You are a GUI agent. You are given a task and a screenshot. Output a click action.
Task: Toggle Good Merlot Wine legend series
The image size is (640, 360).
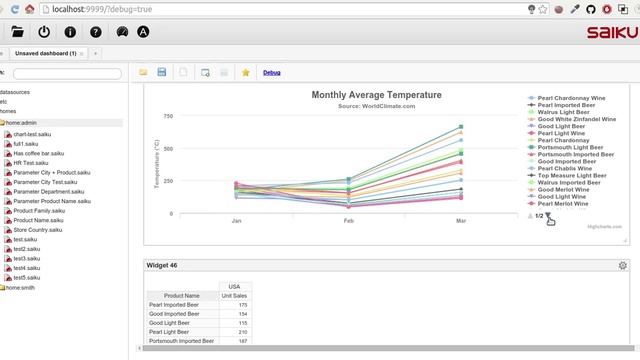pyautogui.click(x=563, y=189)
